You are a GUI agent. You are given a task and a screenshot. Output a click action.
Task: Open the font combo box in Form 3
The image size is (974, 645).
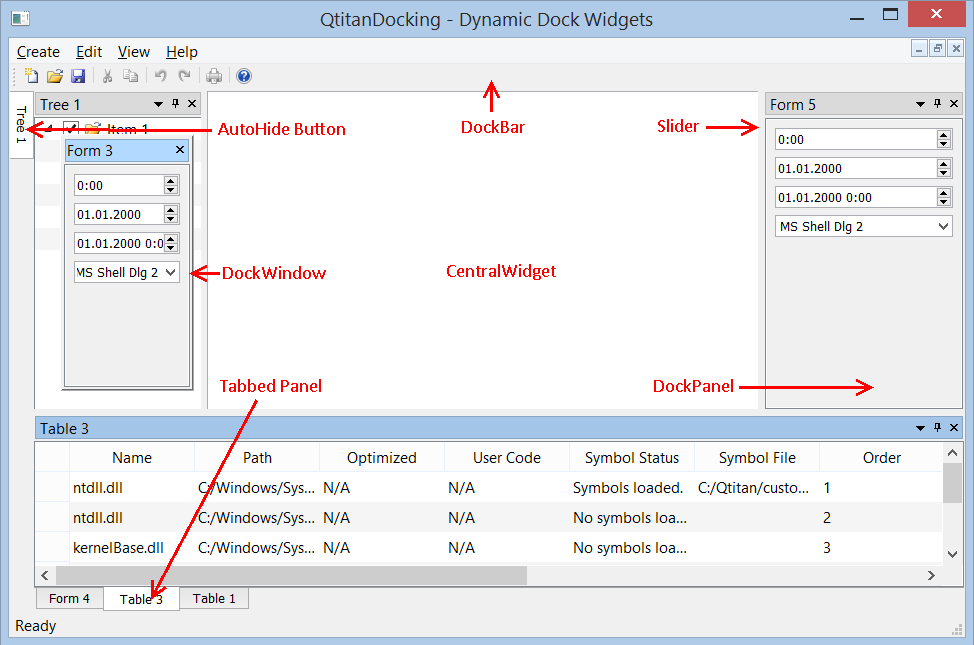coord(127,272)
